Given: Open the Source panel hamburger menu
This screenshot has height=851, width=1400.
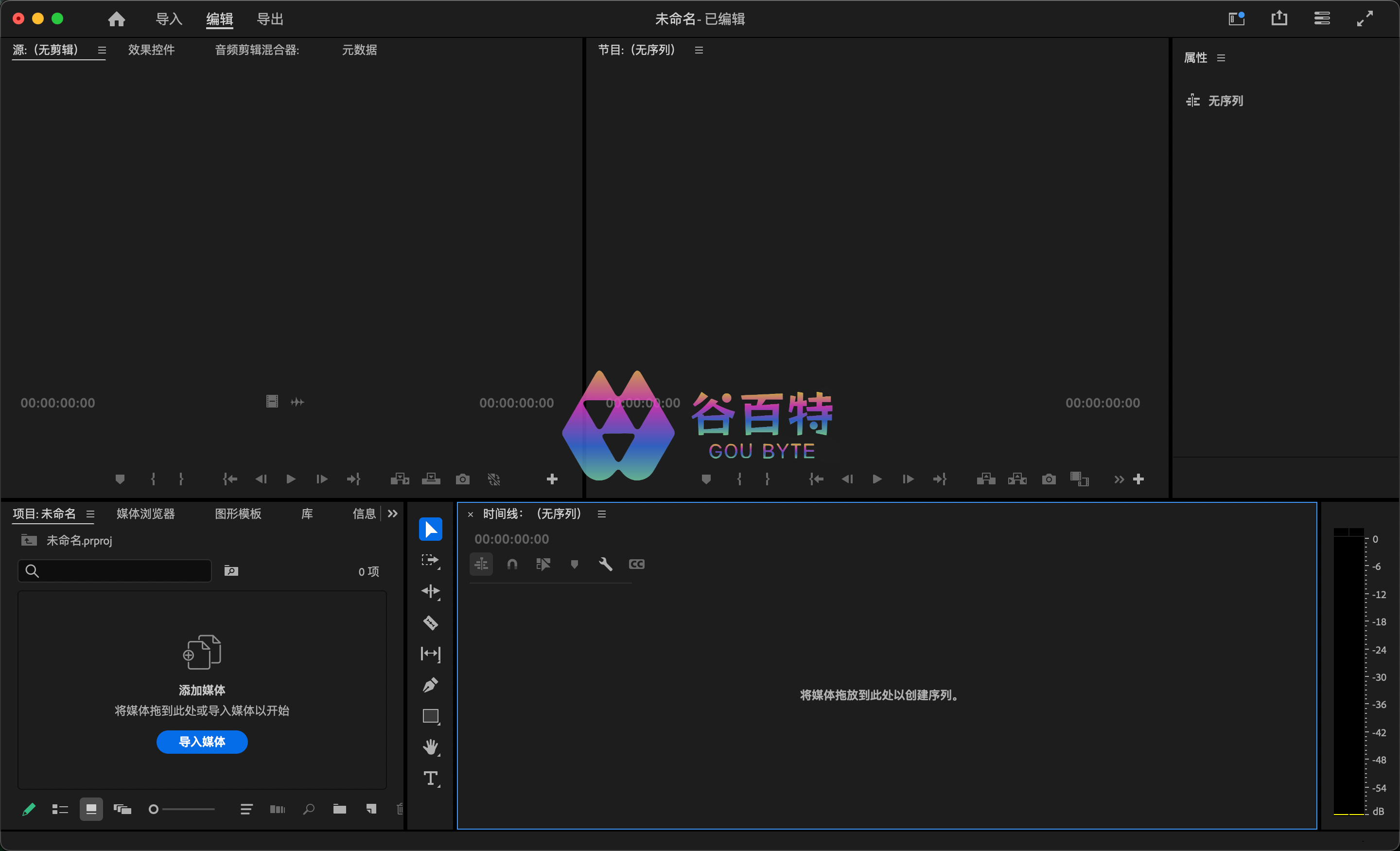Looking at the screenshot, I should tap(102, 50).
